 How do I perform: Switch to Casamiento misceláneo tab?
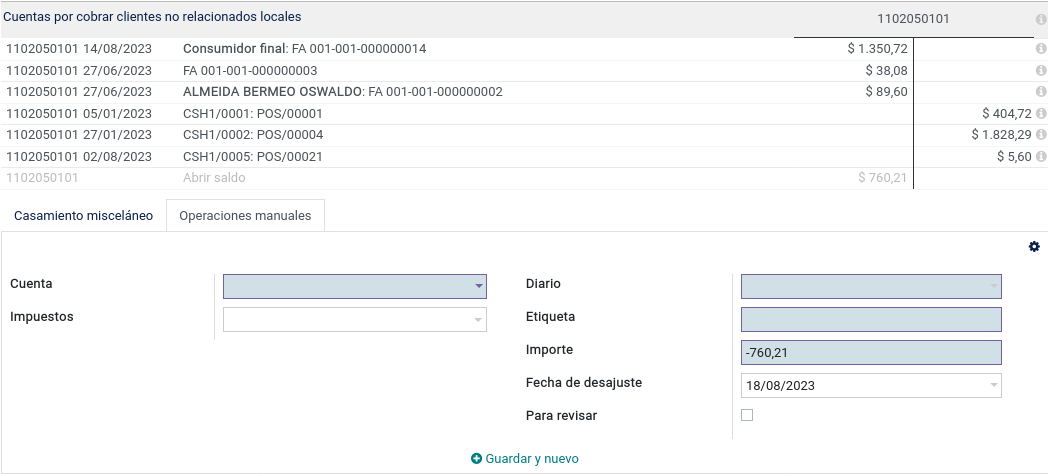click(x=84, y=216)
